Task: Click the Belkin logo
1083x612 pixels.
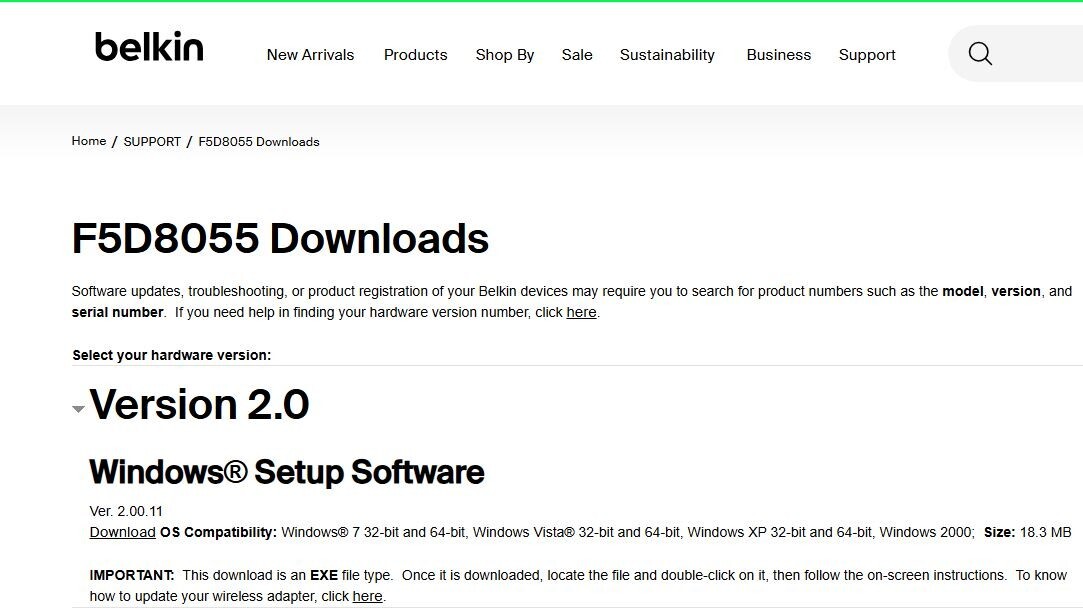Action: click(149, 46)
